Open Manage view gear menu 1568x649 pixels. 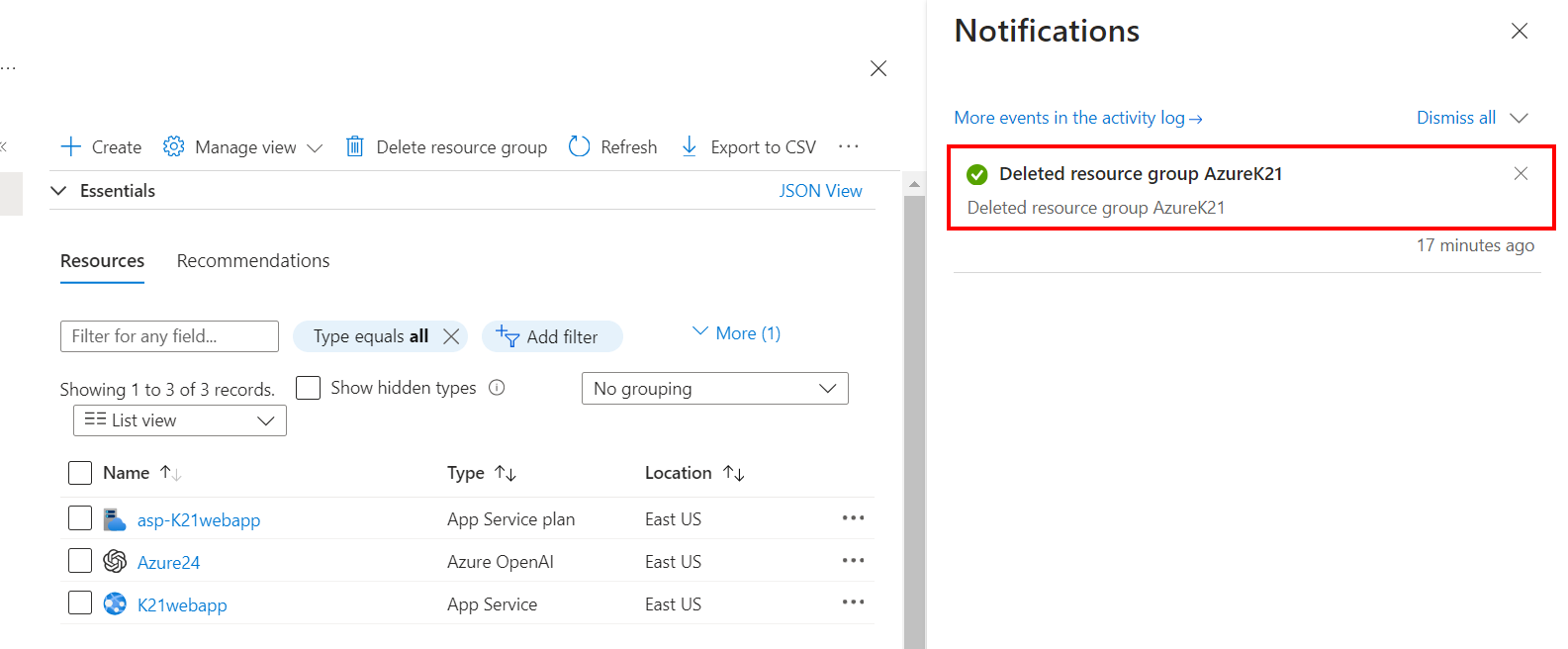point(174,147)
